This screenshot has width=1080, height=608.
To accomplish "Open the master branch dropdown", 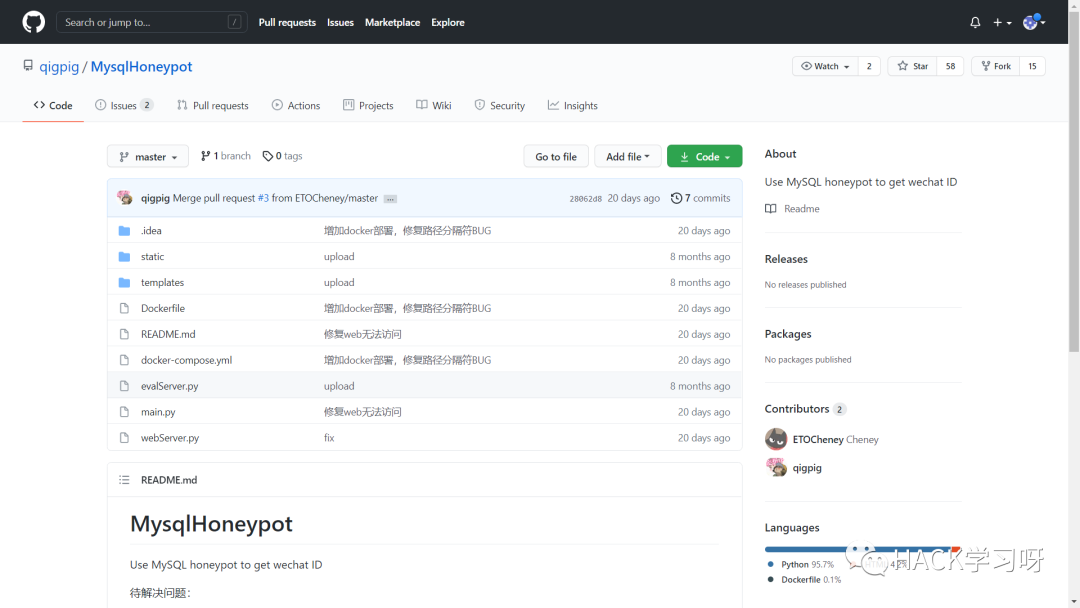I will pyautogui.click(x=148, y=156).
